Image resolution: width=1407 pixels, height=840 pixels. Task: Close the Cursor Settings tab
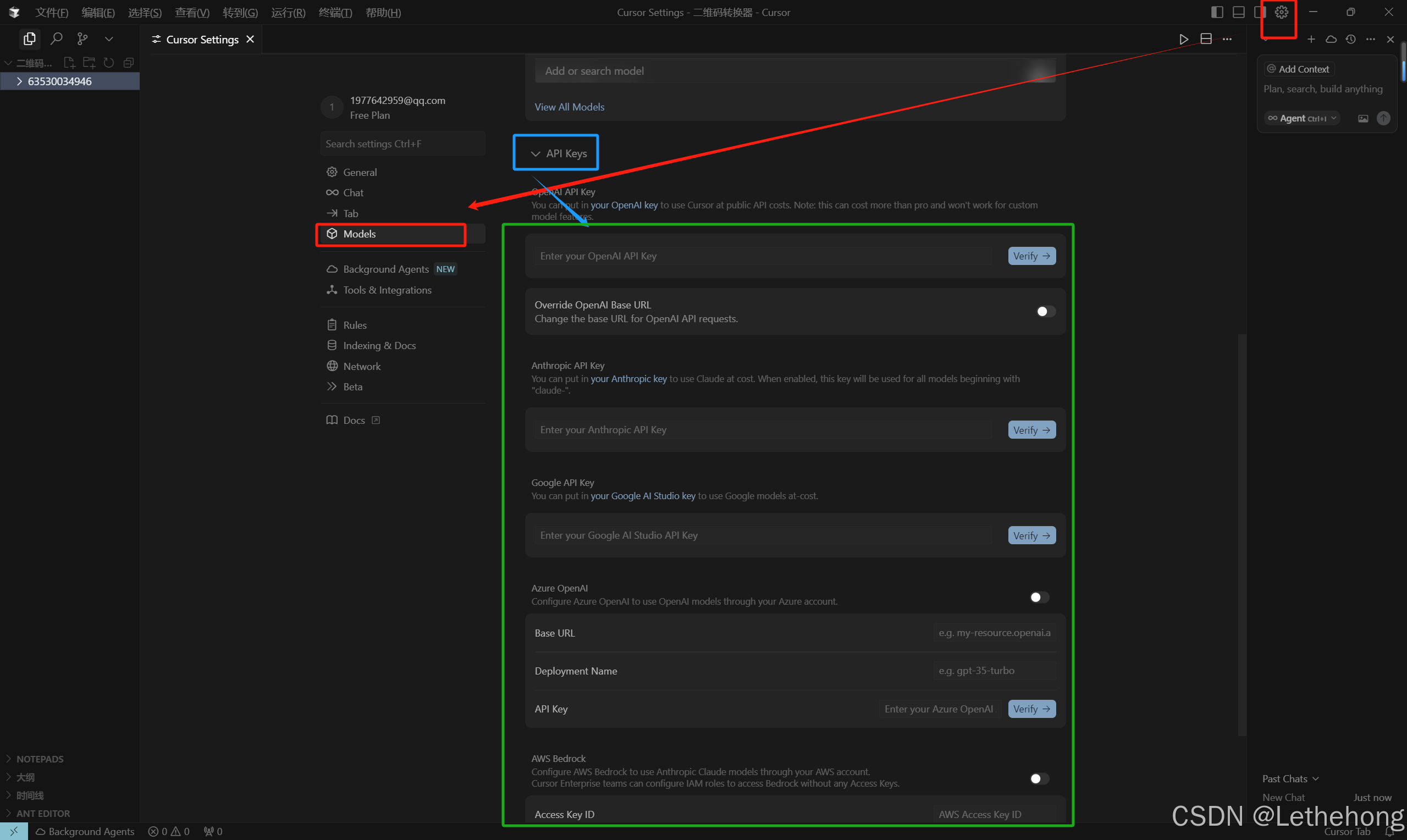click(250, 39)
